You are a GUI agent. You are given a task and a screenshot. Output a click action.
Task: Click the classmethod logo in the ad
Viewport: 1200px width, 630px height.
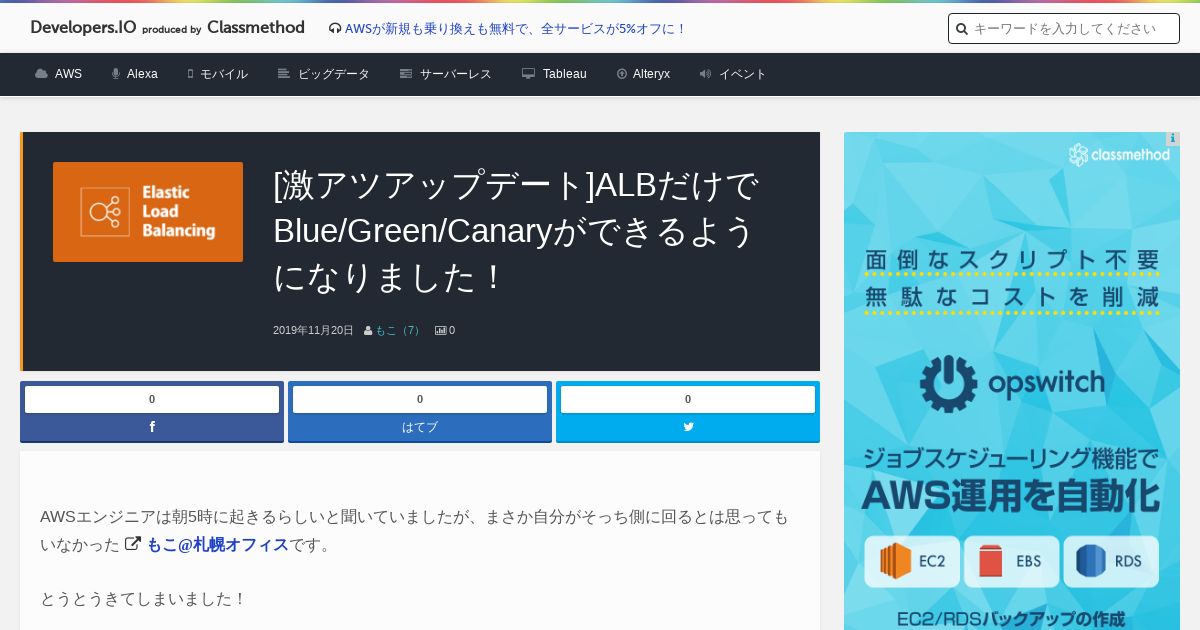tap(1119, 155)
